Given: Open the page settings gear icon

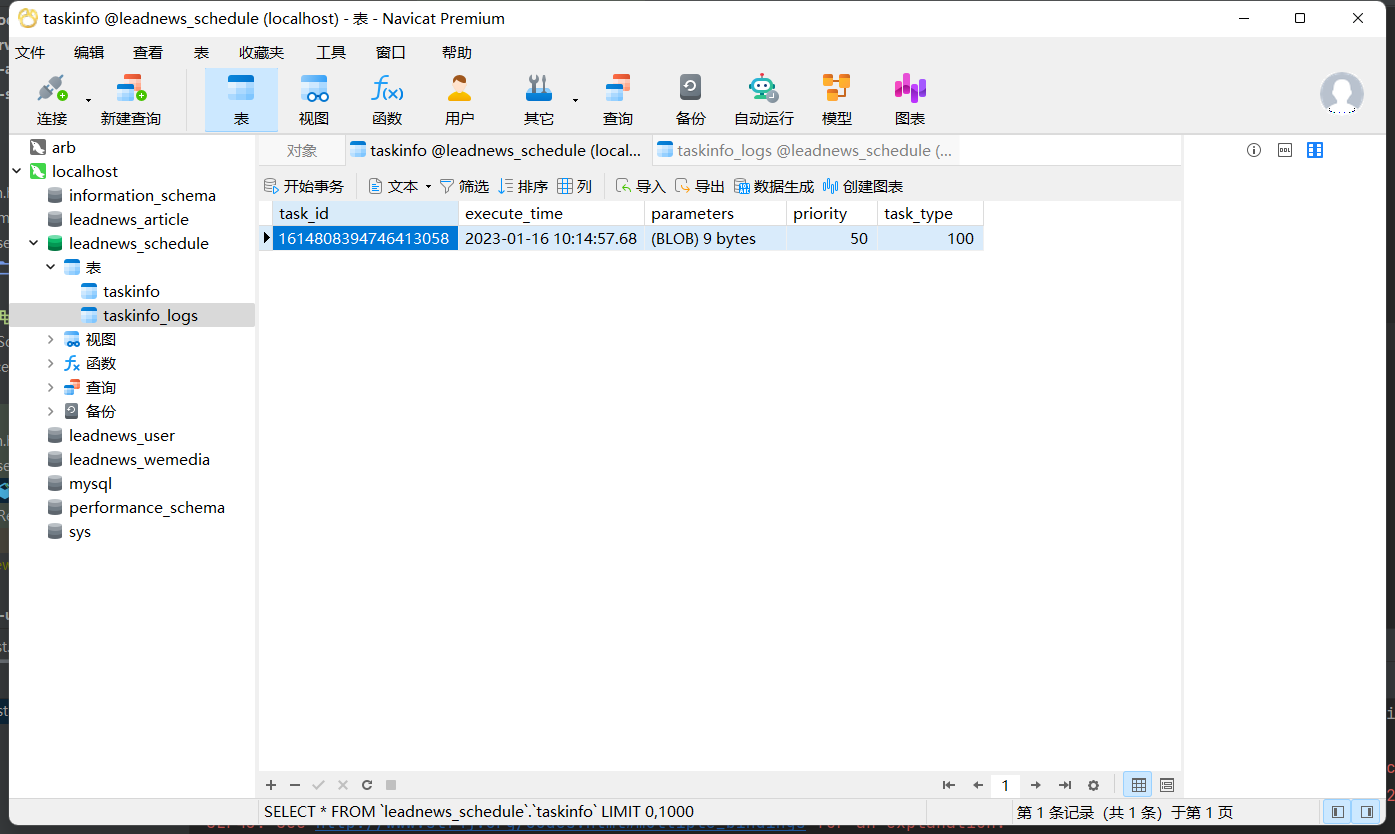Looking at the screenshot, I should pyautogui.click(x=1093, y=785).
